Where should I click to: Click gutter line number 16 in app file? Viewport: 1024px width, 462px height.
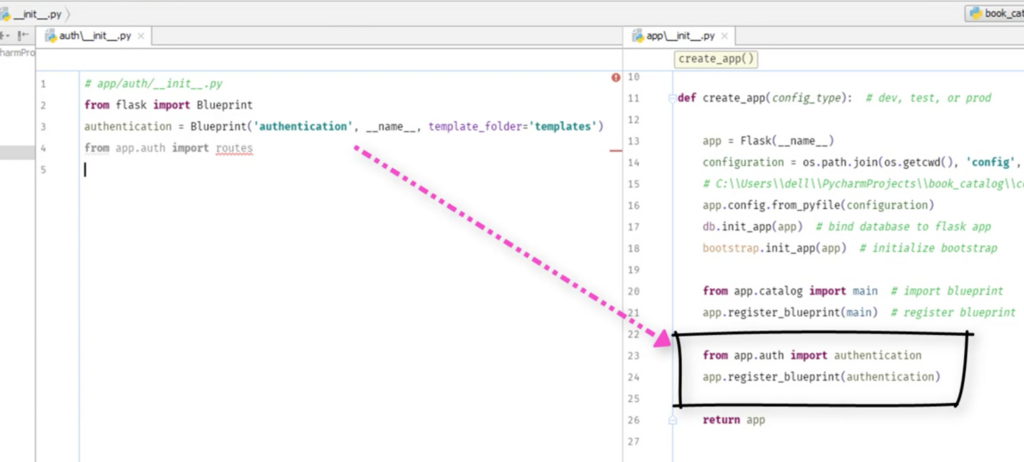pyautogui.click(x=634, y=205)
